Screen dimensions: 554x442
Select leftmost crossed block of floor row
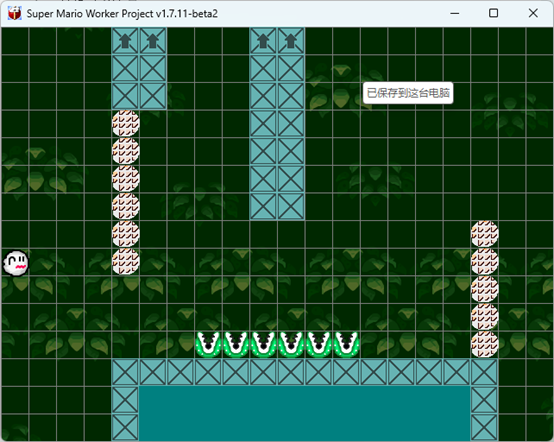coord(125,372)
